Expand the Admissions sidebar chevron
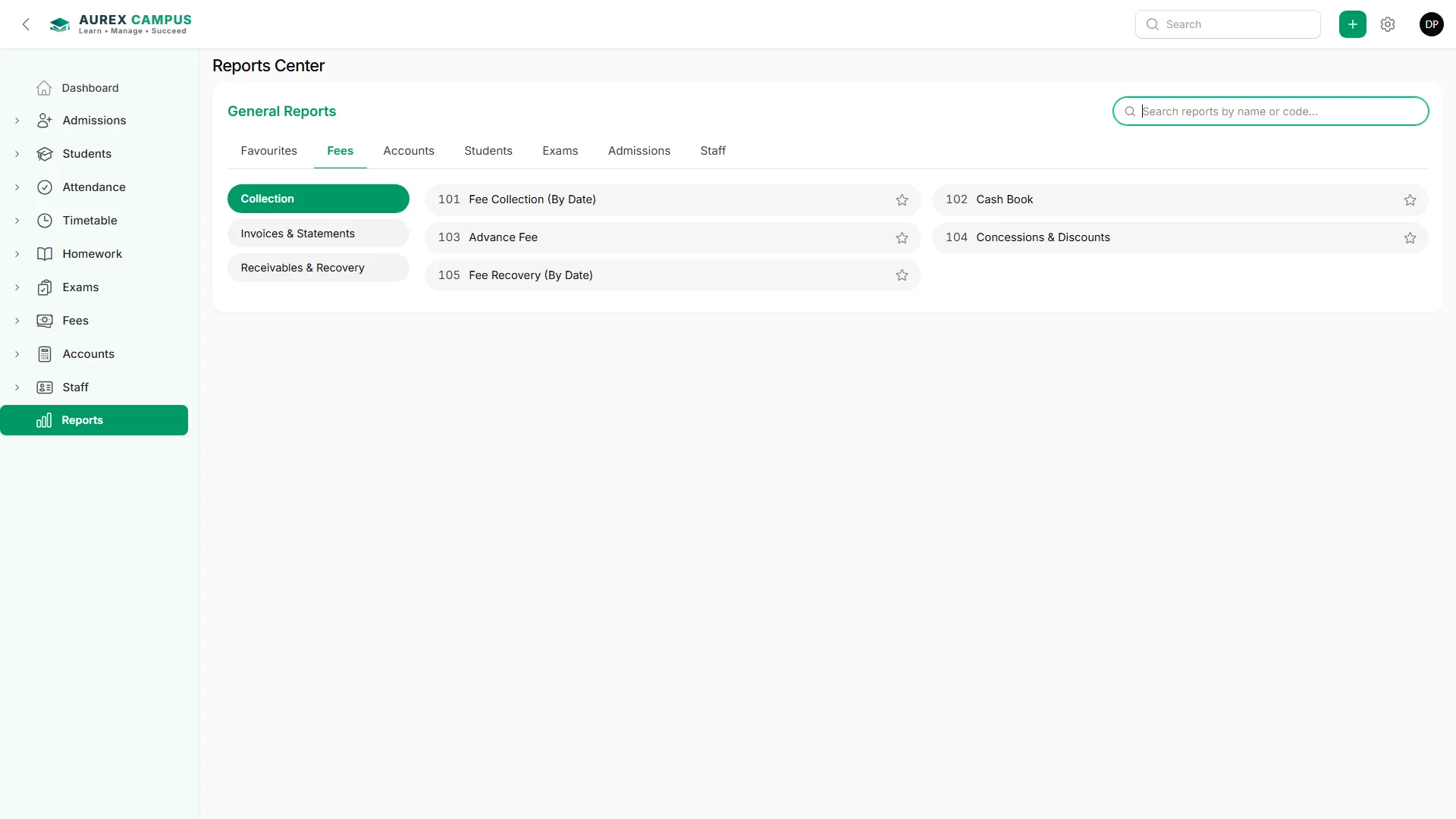 (x=17, y=121)
